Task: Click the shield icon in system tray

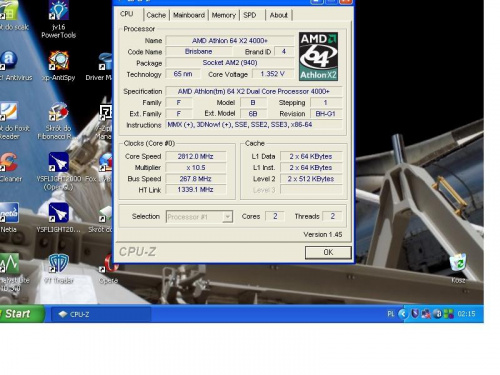Action: coord(415,314)
